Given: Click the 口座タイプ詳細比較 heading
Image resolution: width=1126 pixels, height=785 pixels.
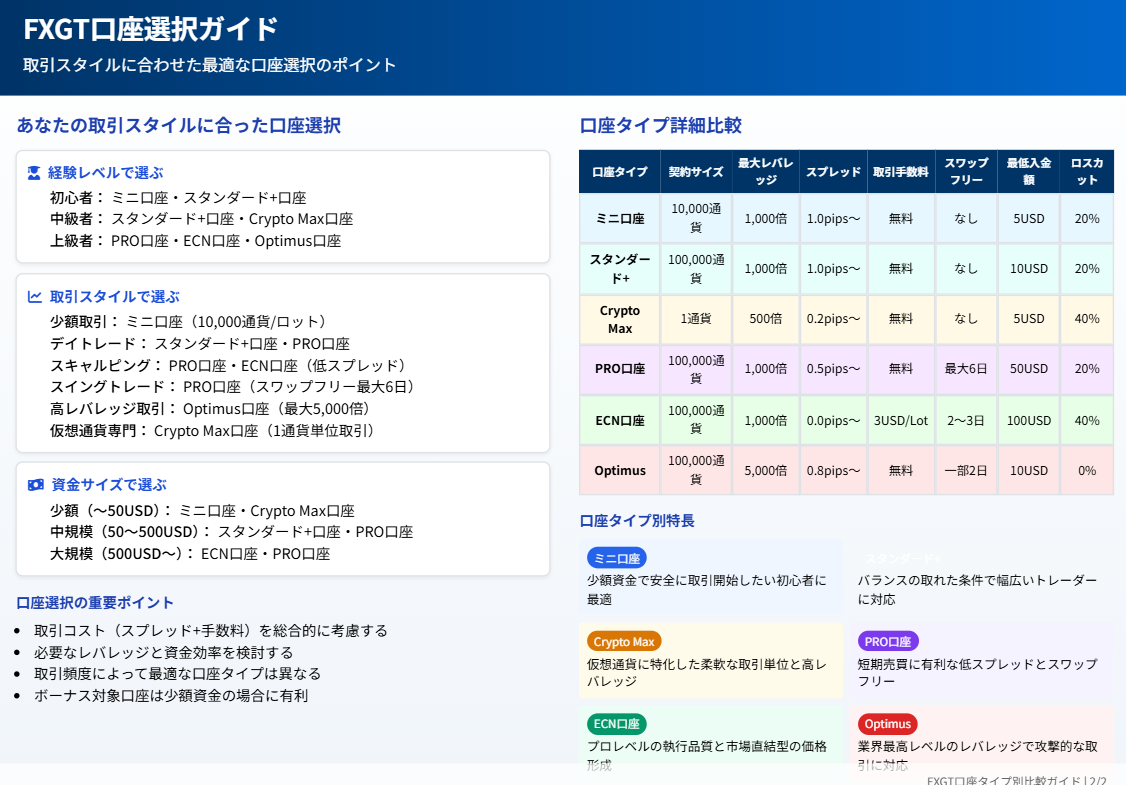Looking at the screenshot, I should point(660,126).
